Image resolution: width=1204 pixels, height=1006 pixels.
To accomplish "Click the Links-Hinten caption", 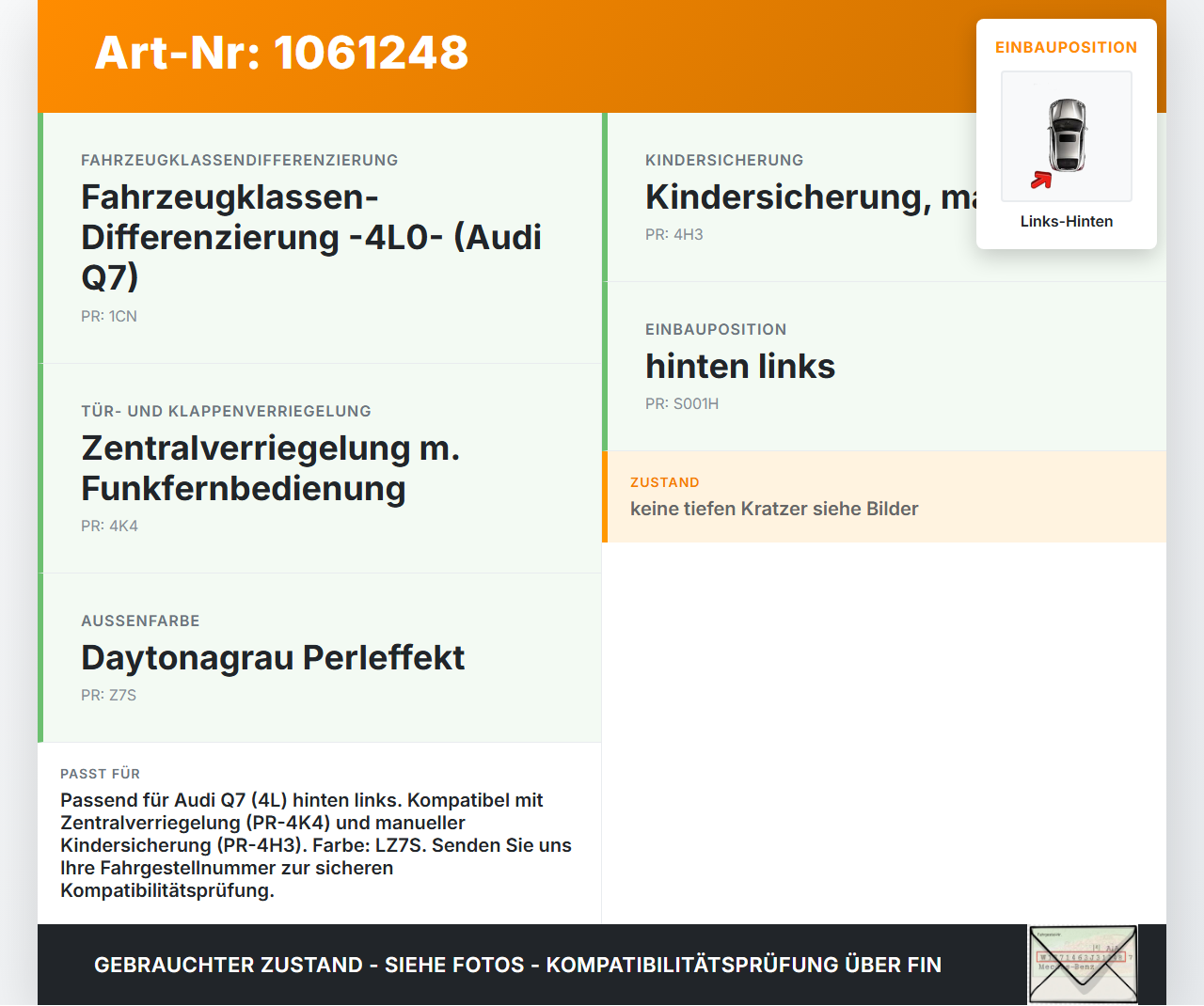I will 1067,221.
